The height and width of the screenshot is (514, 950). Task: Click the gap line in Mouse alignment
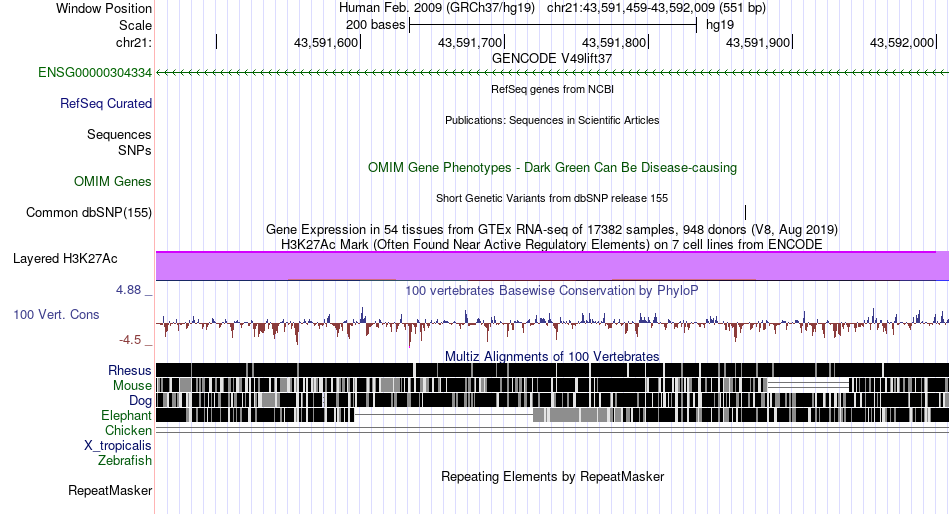[808, 385]
